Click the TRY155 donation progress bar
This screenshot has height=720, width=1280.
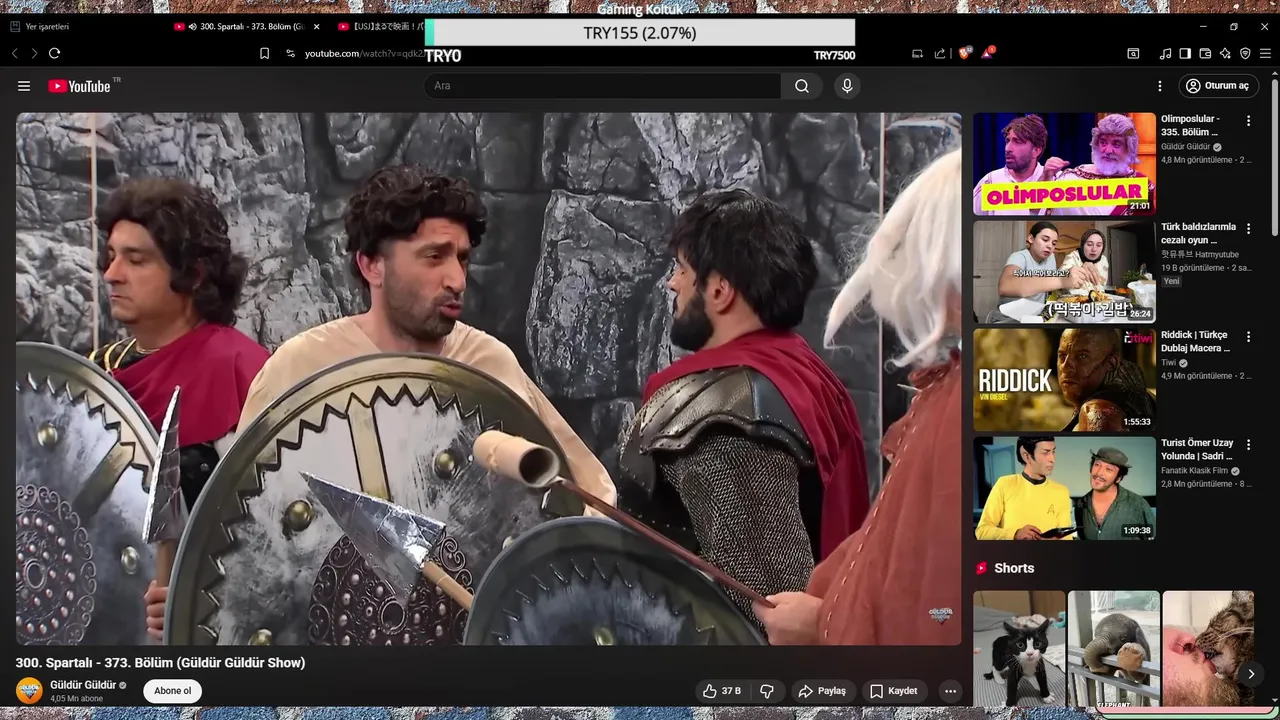point(640,33)
